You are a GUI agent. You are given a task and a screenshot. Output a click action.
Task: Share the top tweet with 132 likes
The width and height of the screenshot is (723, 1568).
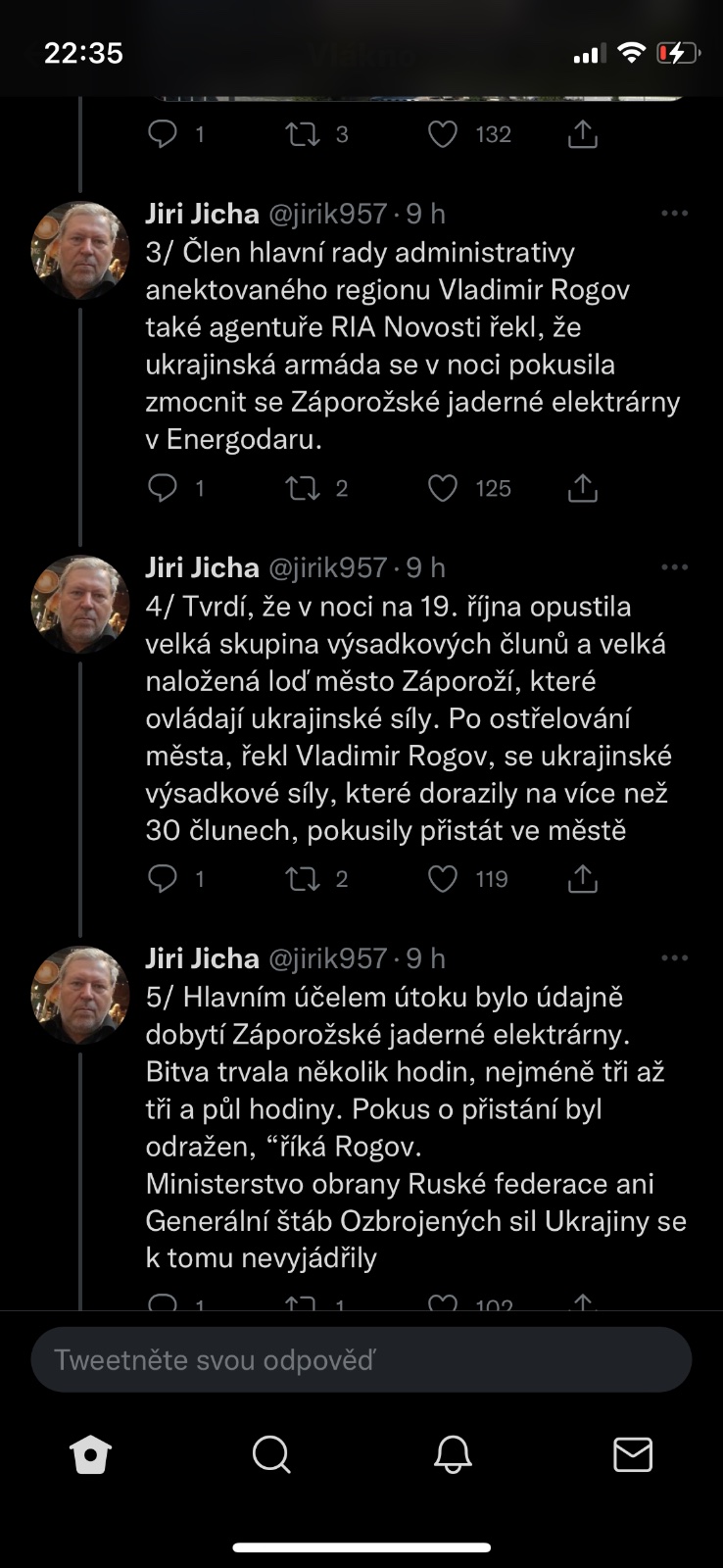(x=583, y=134)
